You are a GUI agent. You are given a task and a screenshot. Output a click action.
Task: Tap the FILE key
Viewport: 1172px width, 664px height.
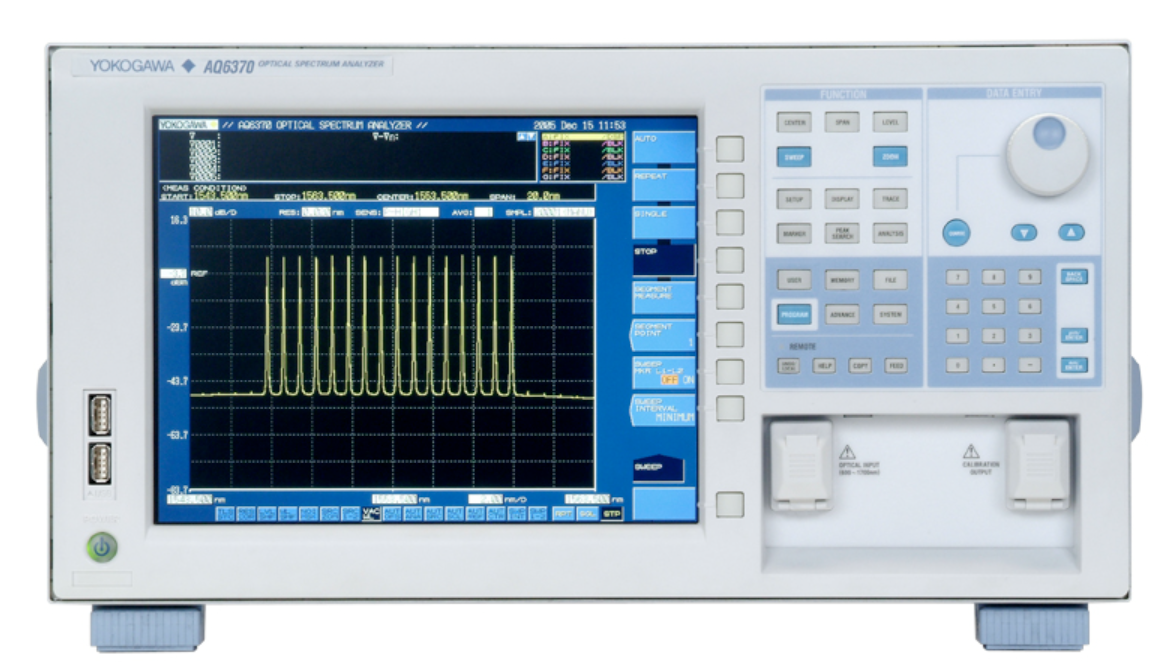point(890,280)
